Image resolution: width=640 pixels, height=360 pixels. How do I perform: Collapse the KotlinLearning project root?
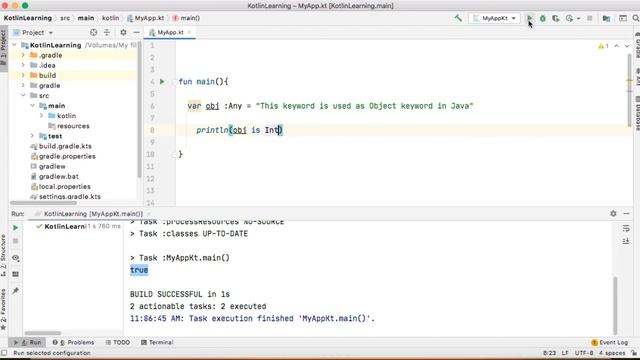click(x=15, y=45)
